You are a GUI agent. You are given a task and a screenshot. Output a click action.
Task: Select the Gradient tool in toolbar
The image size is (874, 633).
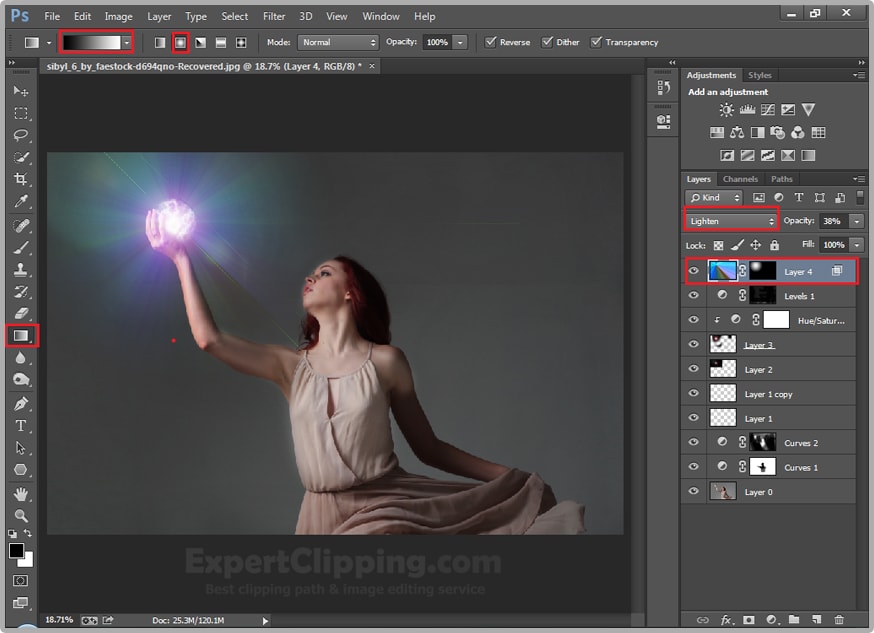click(x=20, y=335)
